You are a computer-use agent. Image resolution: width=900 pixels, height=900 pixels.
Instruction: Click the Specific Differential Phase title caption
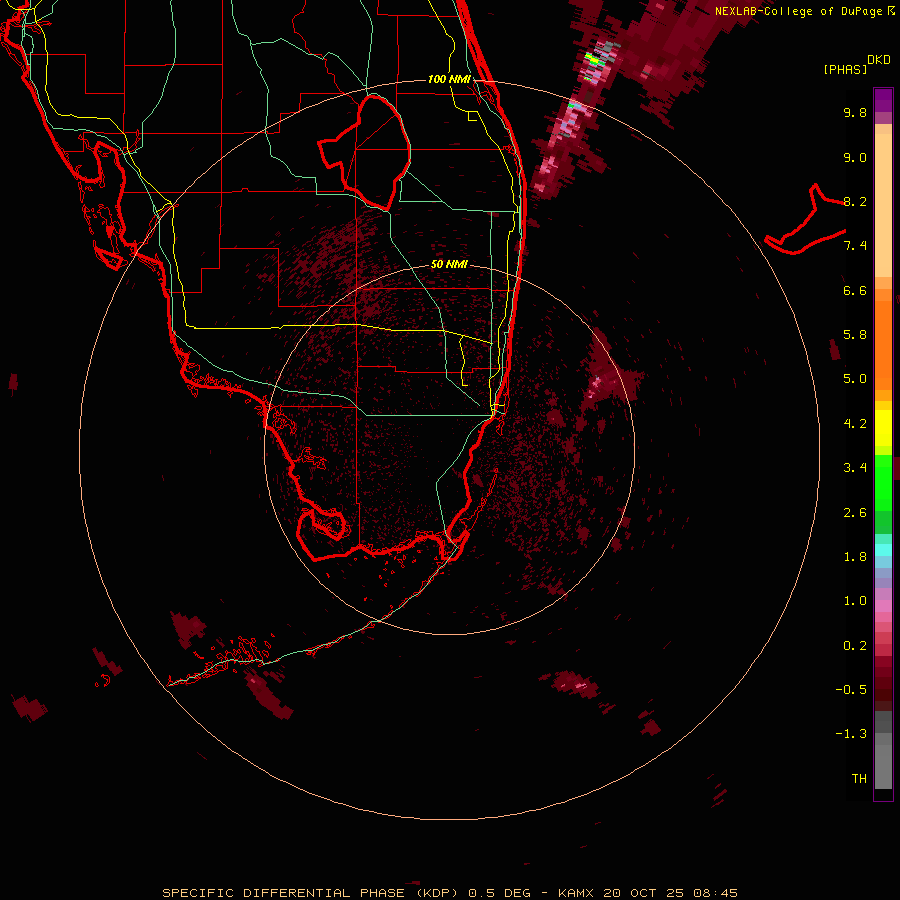point(449,893)
